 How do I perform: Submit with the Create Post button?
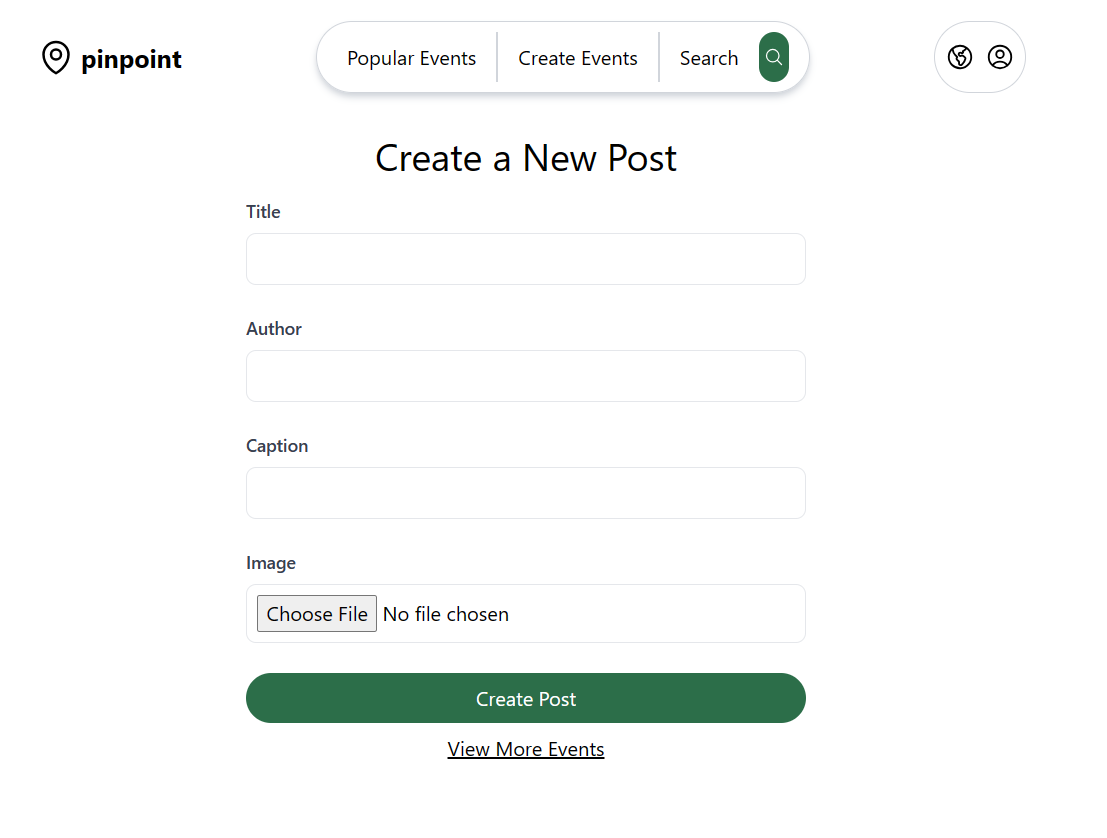[x=526, y=698]
